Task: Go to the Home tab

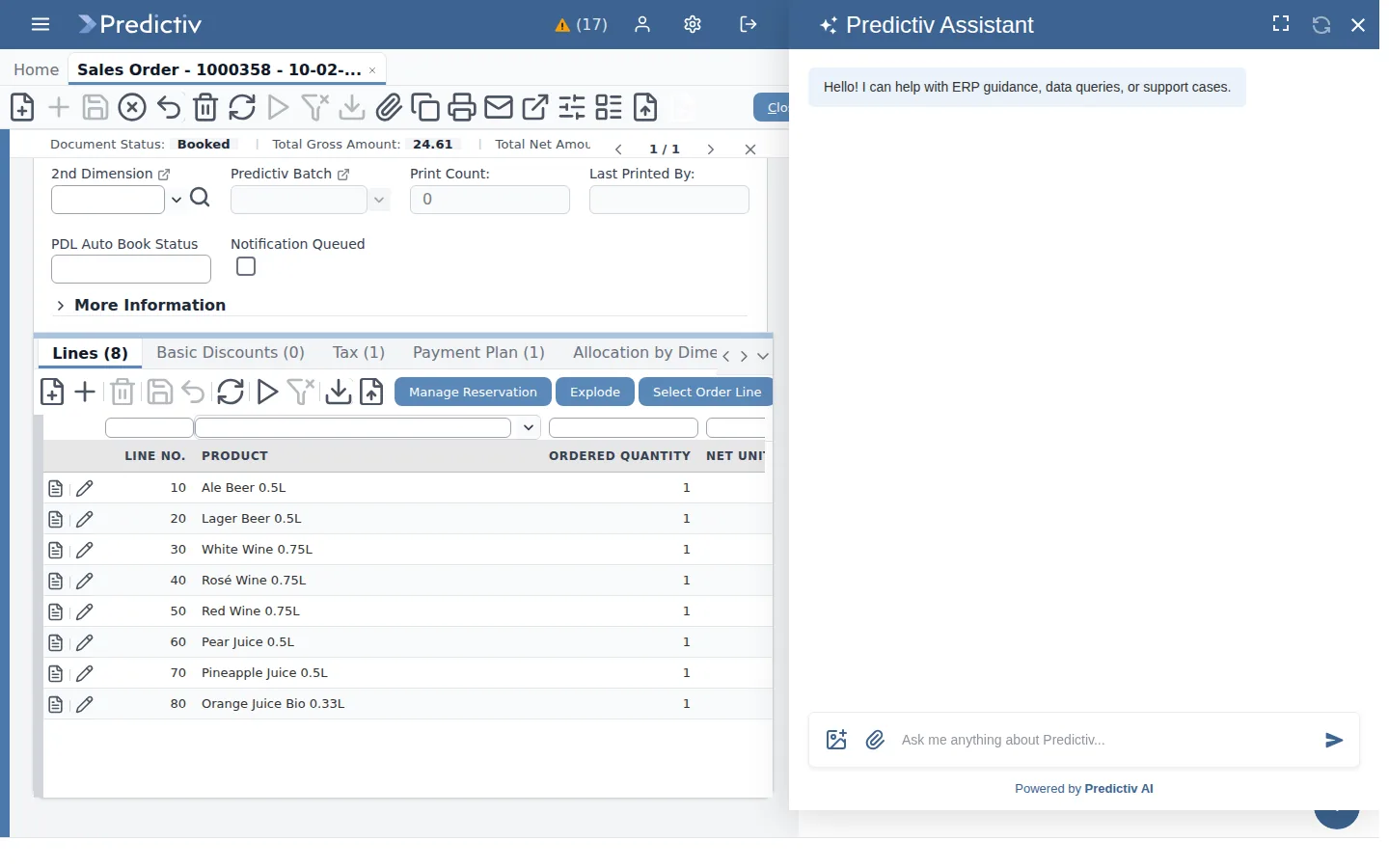Action: (36, 69)
